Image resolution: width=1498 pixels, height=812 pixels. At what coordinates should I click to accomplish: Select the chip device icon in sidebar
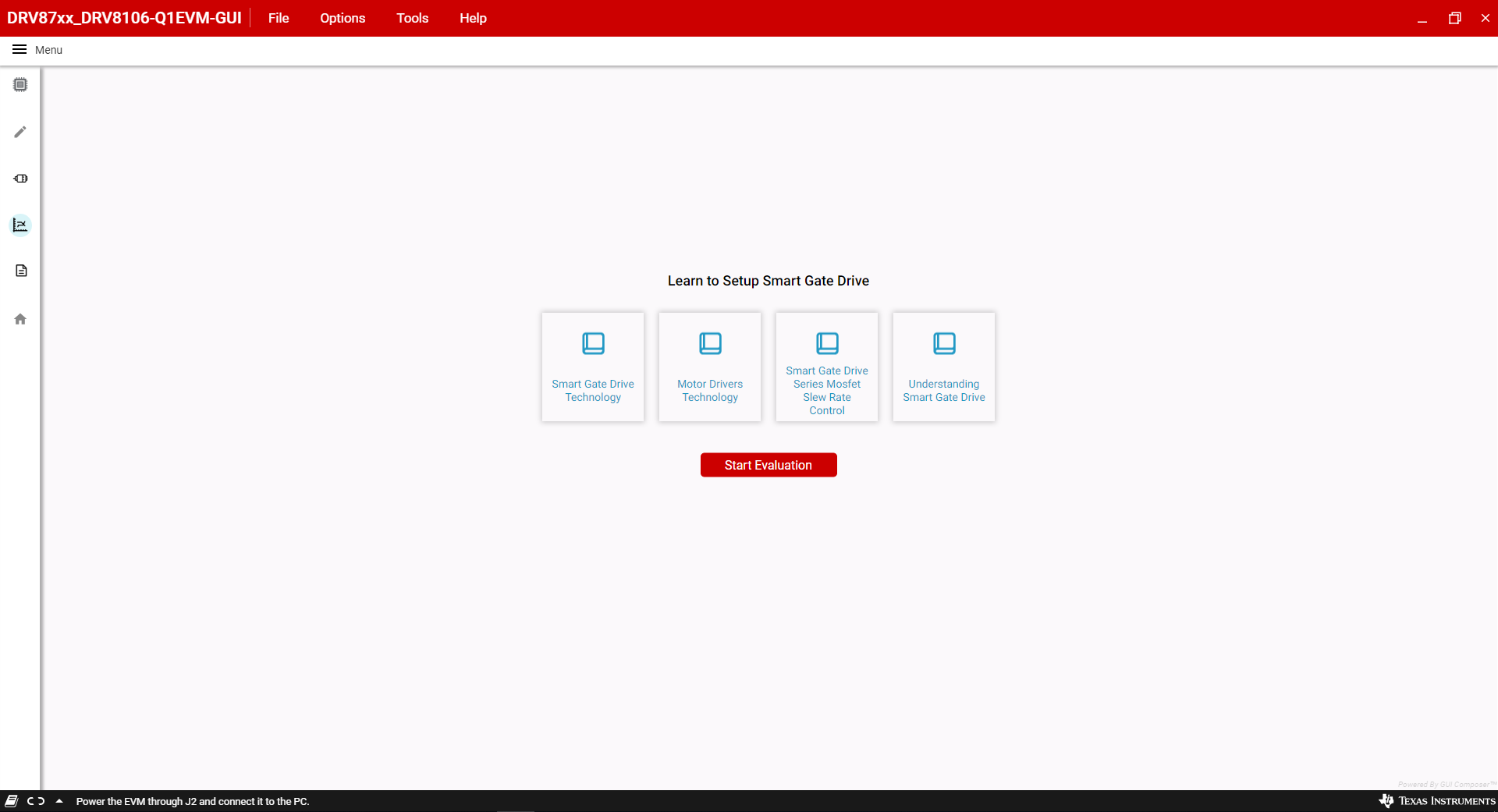(20, 84)
